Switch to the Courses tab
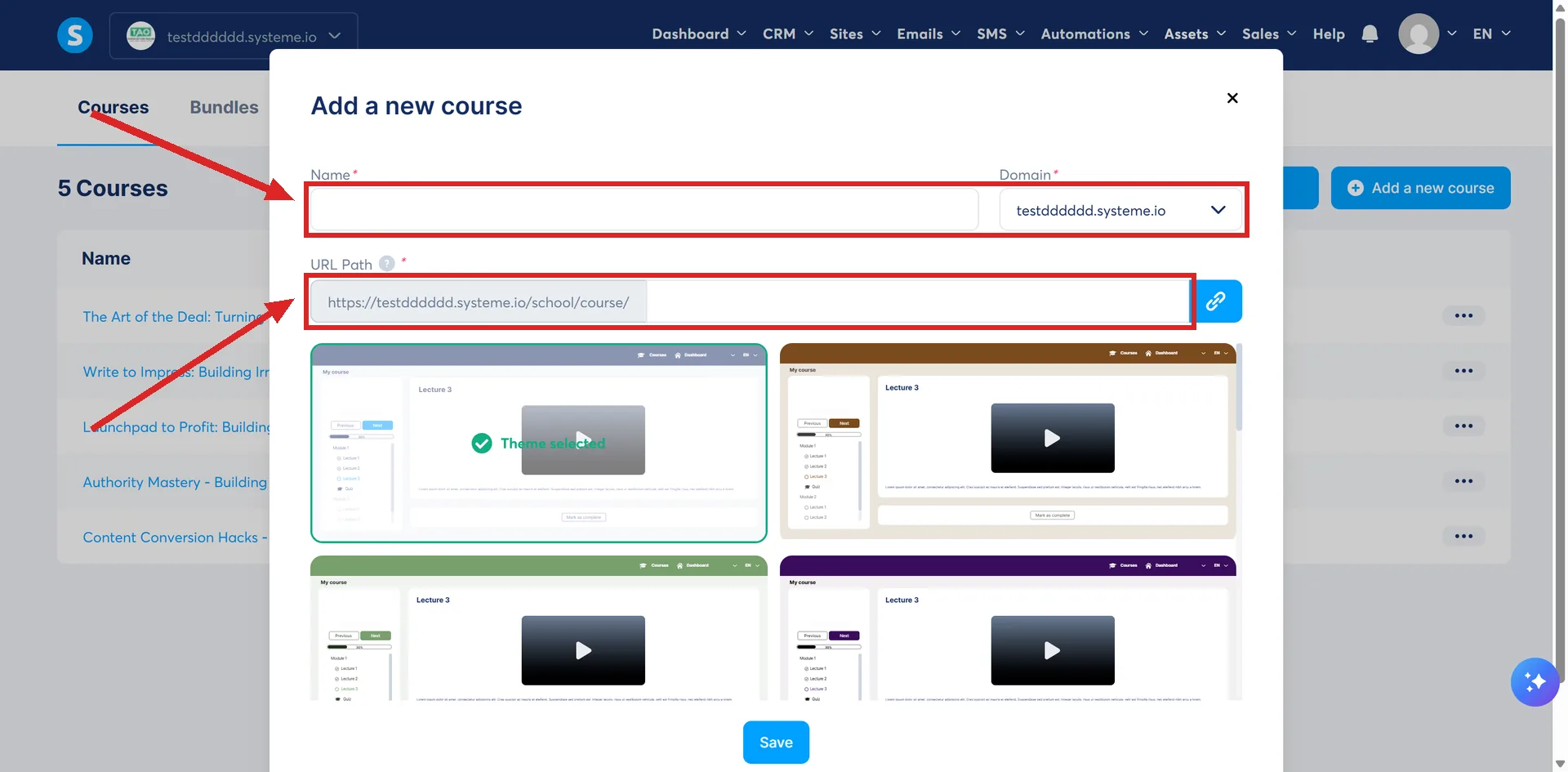The image size is (1568, 772). (x=114, y=107)
